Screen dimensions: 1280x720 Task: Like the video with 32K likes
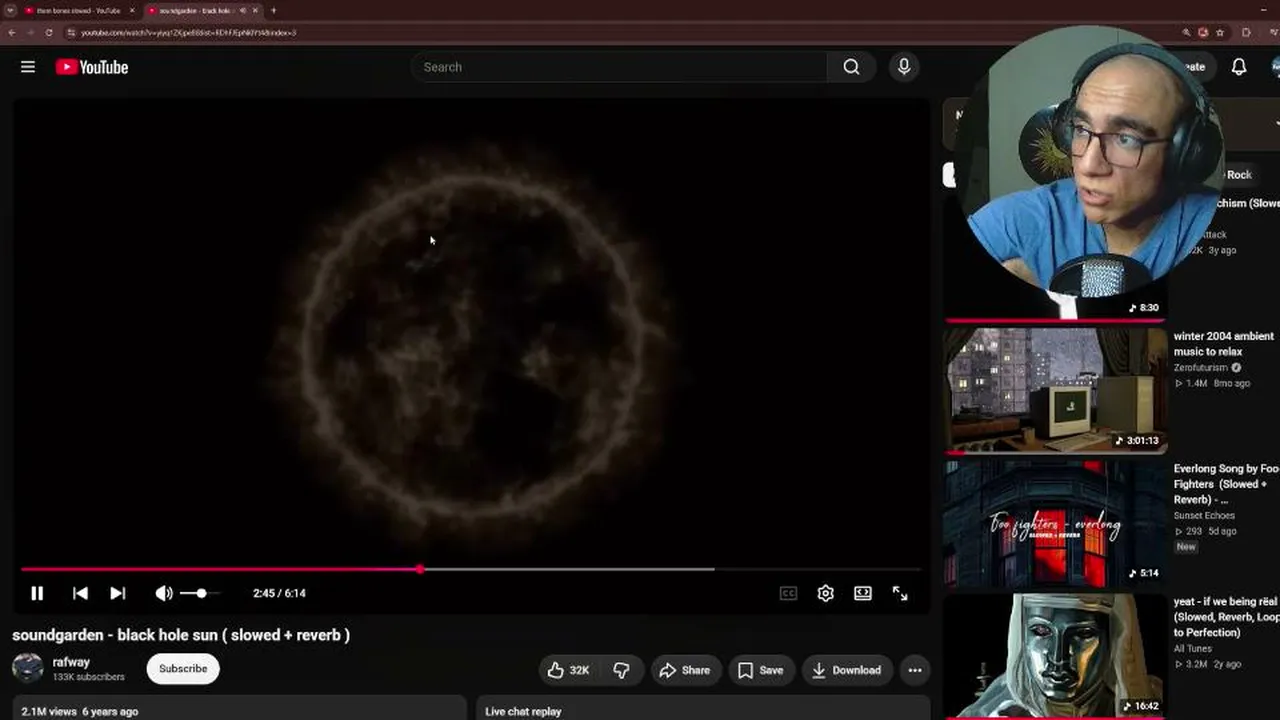568,670
